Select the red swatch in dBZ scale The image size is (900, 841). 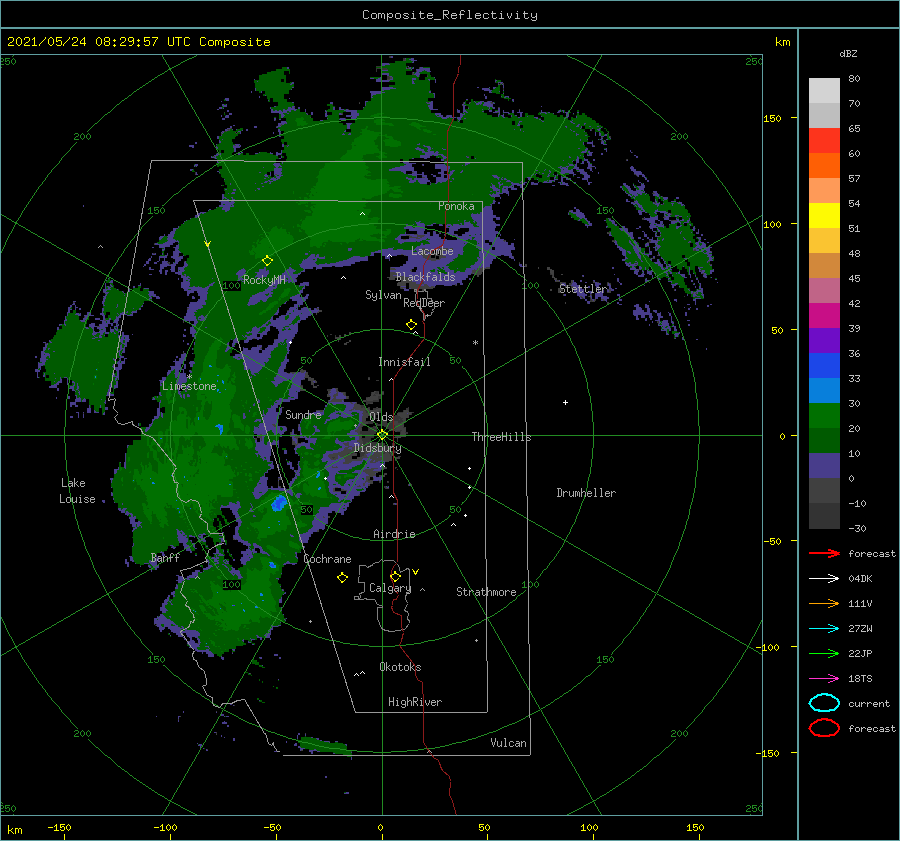tap(824, 140)
